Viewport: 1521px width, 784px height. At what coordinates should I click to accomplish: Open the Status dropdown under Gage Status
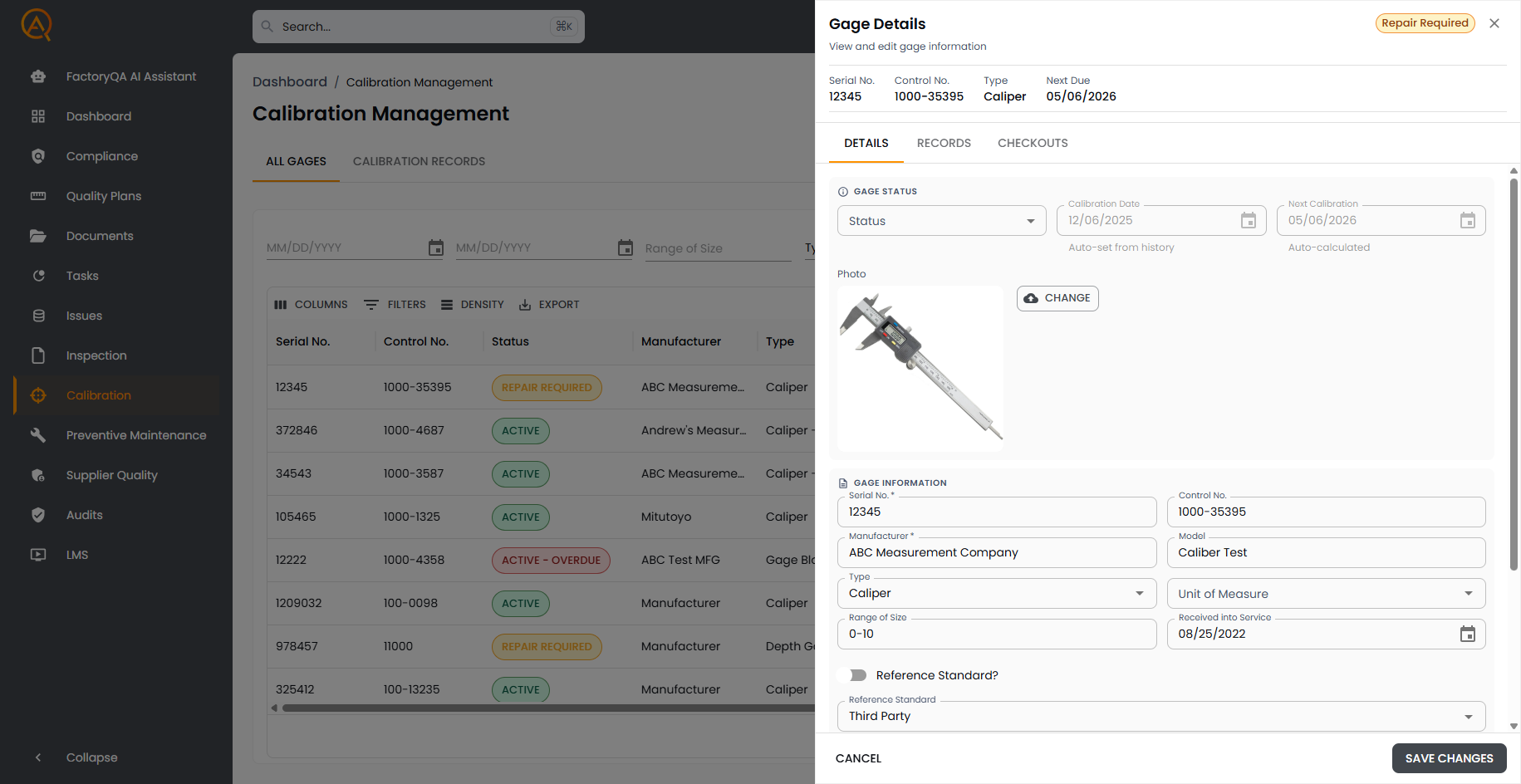tap(941, 220)
